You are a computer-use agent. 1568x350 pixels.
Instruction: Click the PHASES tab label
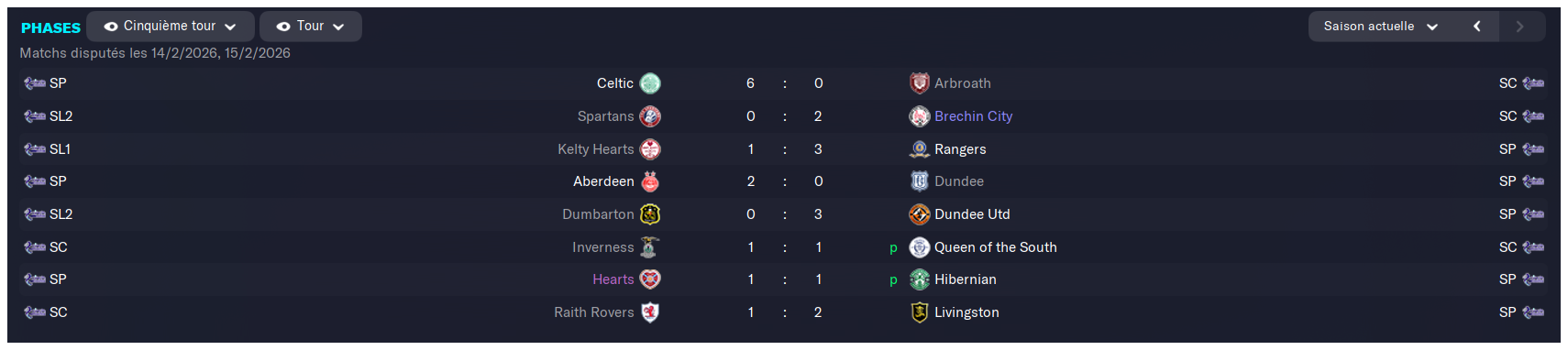pyautogui.click(x=50, y=27)
